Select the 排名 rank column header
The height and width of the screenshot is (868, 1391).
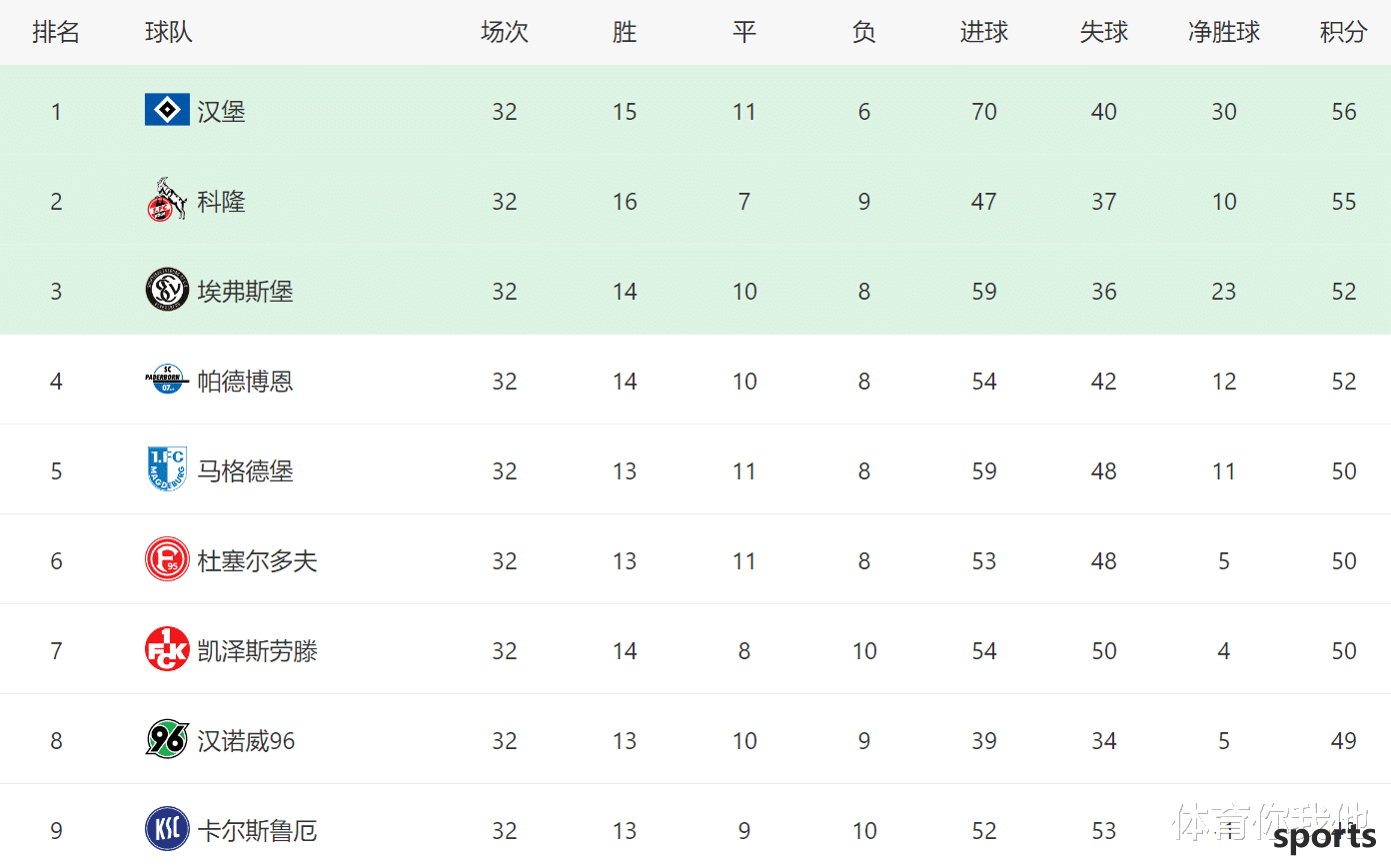(x=56, y=32)
